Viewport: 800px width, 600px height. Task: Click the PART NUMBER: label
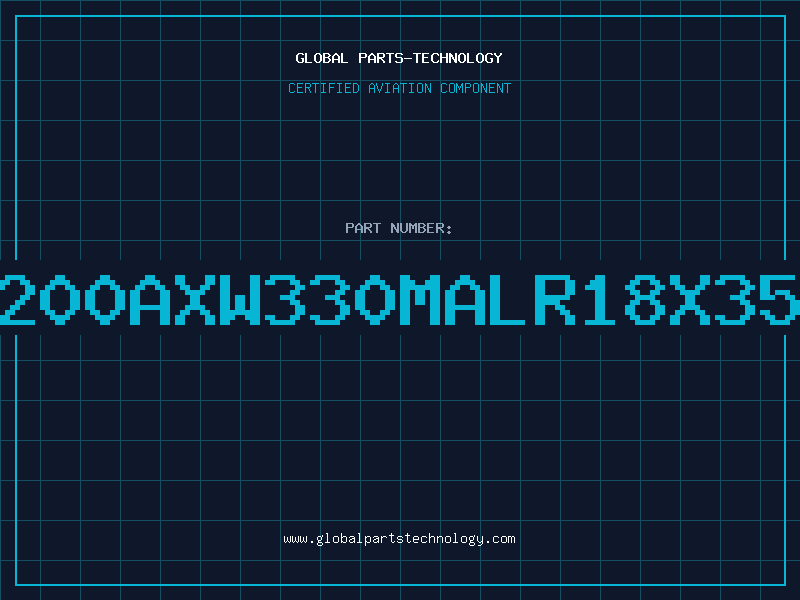tap(398, 228)
